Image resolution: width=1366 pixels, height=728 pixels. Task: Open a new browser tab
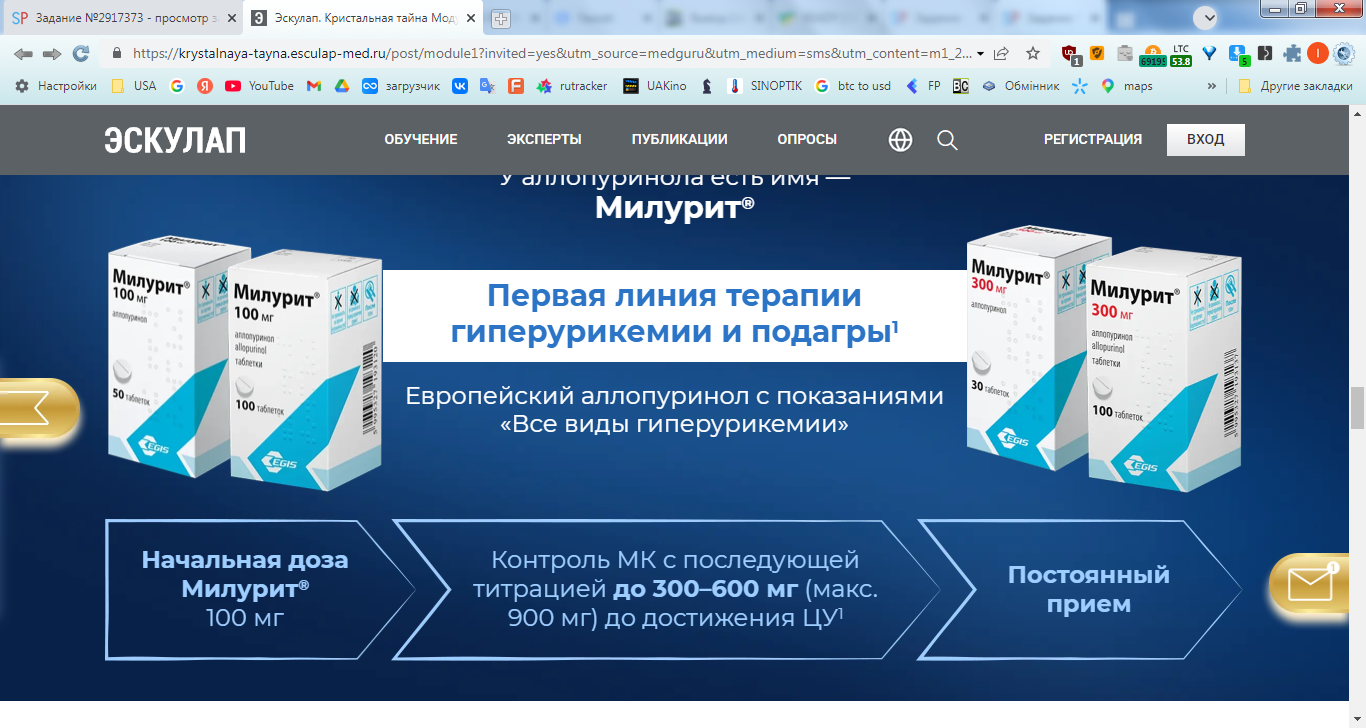coord(500,19)
